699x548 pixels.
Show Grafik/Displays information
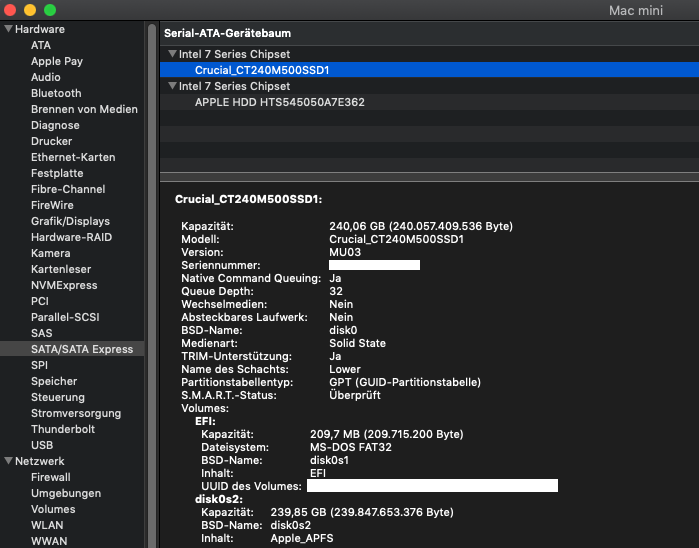70,222
